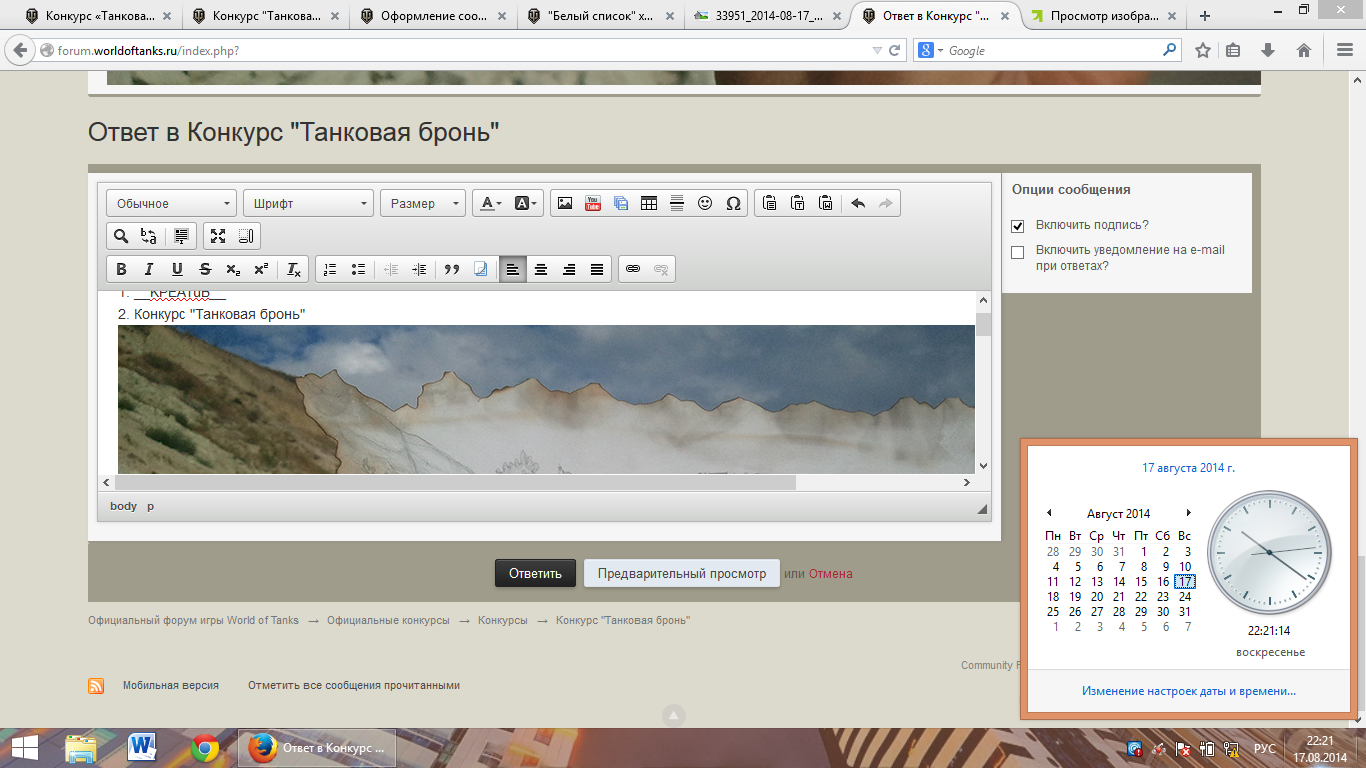Align text to center
1366x768 pixels.
tap(541, 269)
